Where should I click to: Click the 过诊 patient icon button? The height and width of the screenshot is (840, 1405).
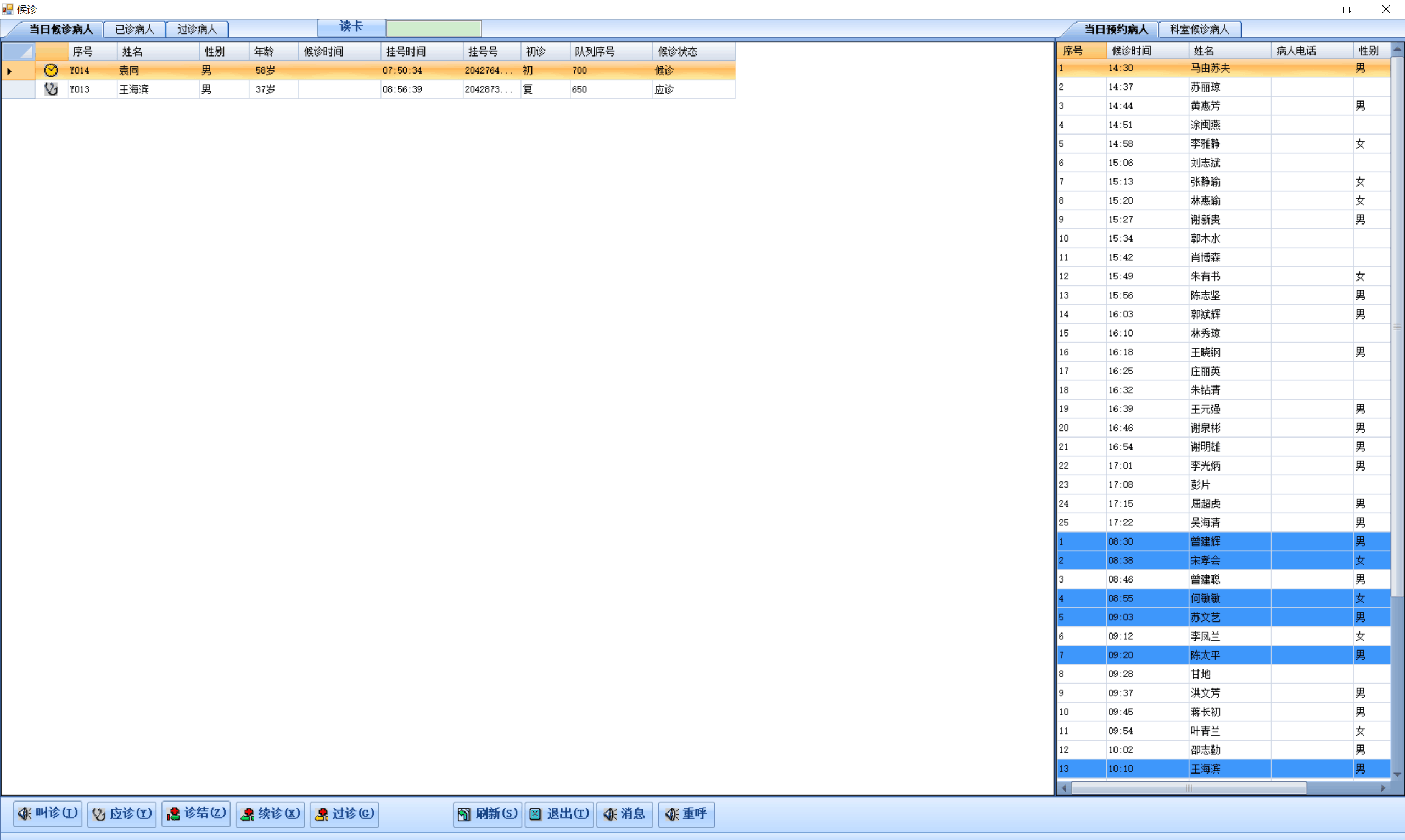click(x=322, y=814)
